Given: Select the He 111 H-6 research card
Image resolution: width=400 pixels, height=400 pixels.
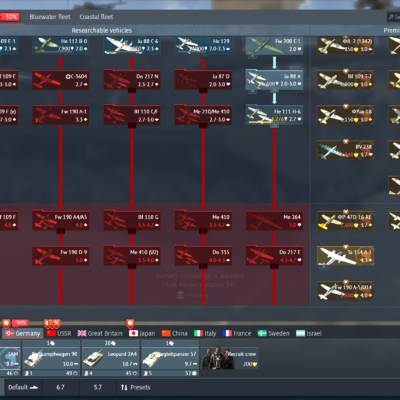Looking at the screenshot, I should click(x=274, y=115).
